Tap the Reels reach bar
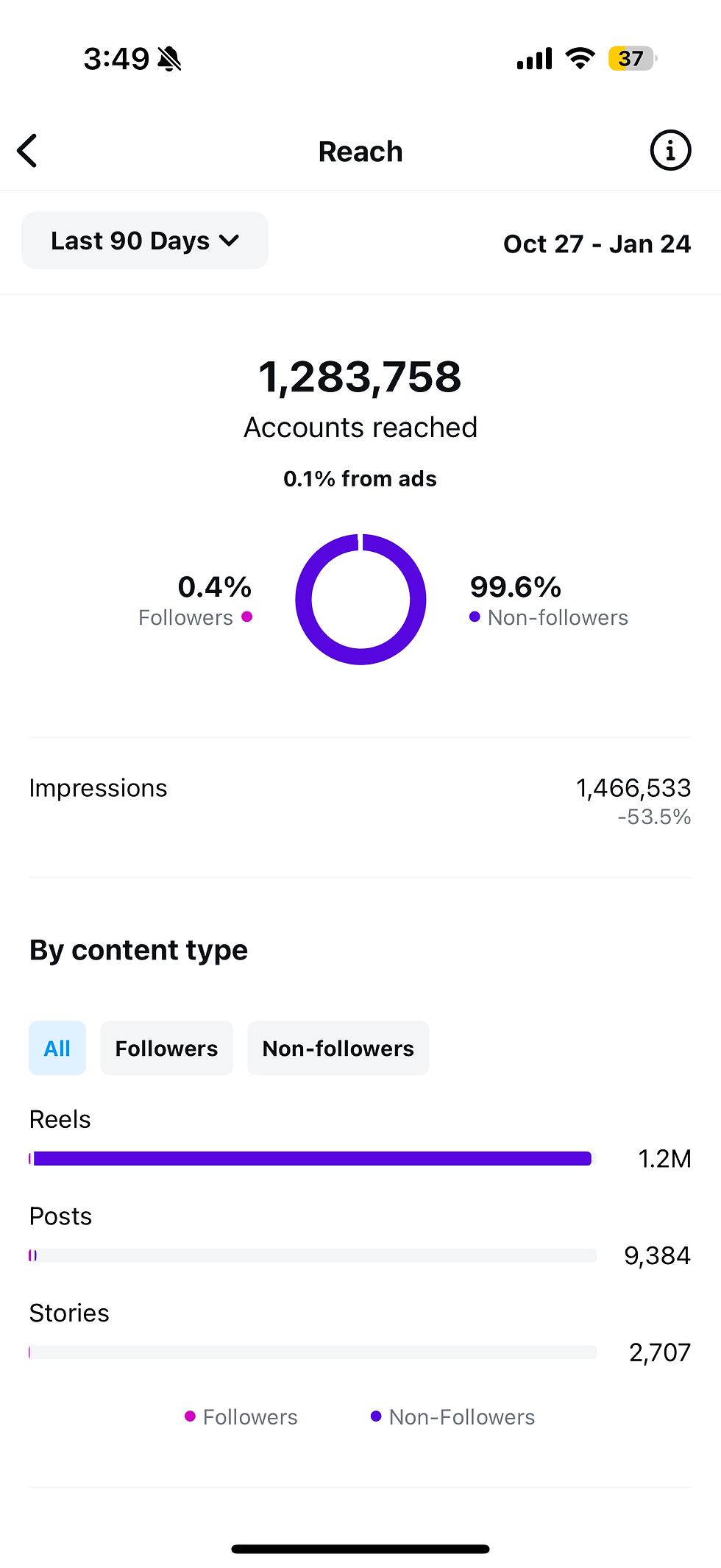The width and height of the screenshot is (721, 1568). [x=310, y=1159]
